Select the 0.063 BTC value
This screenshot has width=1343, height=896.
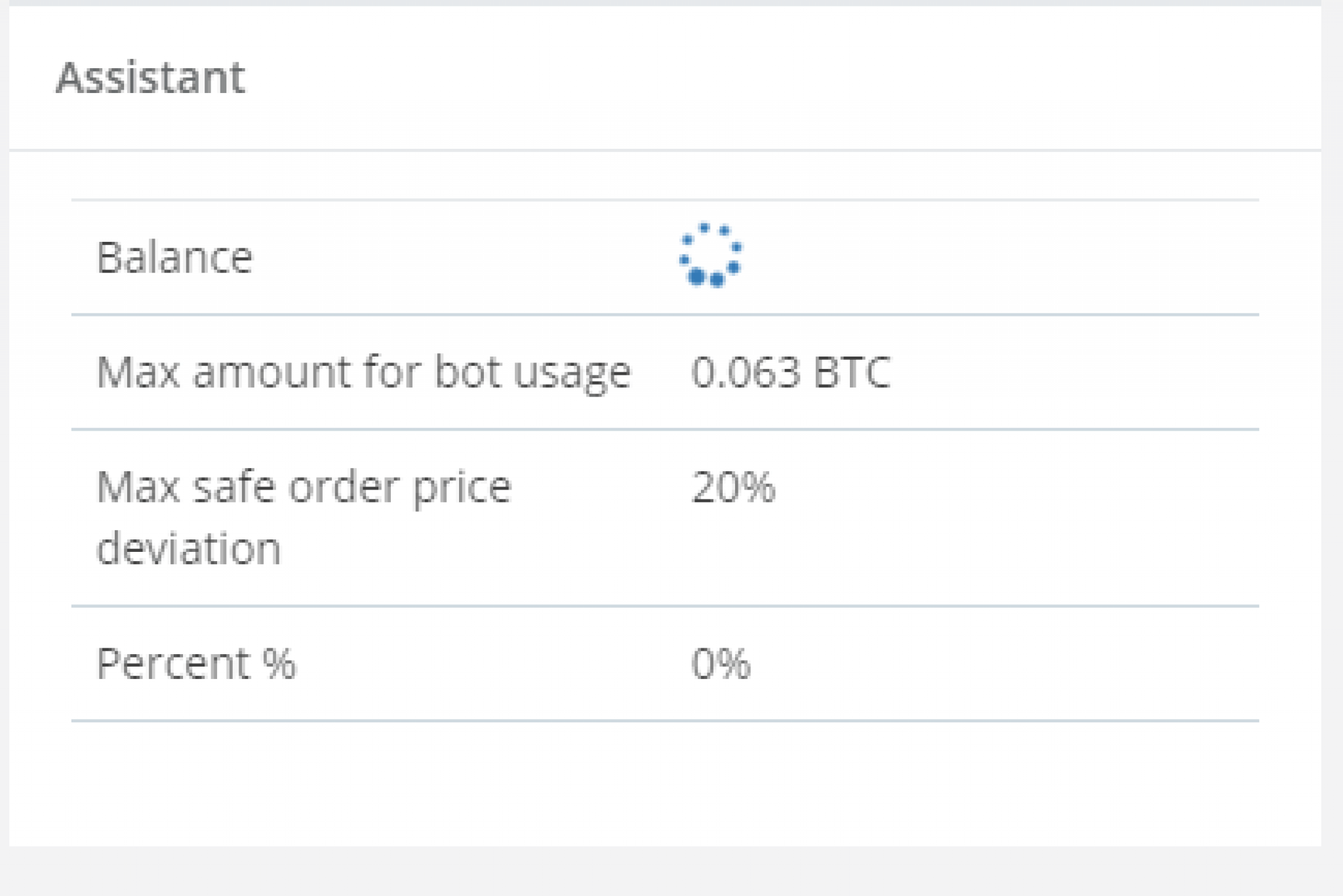(790, 372)
